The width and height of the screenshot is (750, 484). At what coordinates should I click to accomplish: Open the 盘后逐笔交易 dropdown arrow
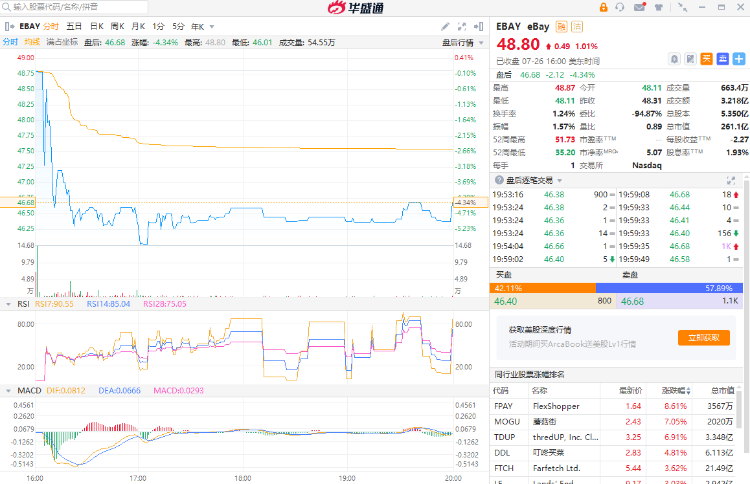[560, 180]
